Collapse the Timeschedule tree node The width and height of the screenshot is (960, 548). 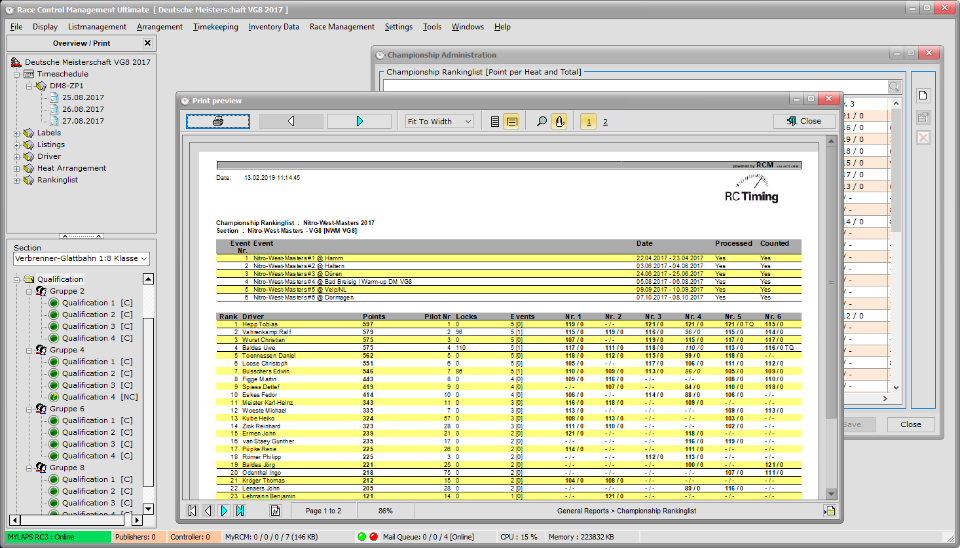[x=17, y=74]
